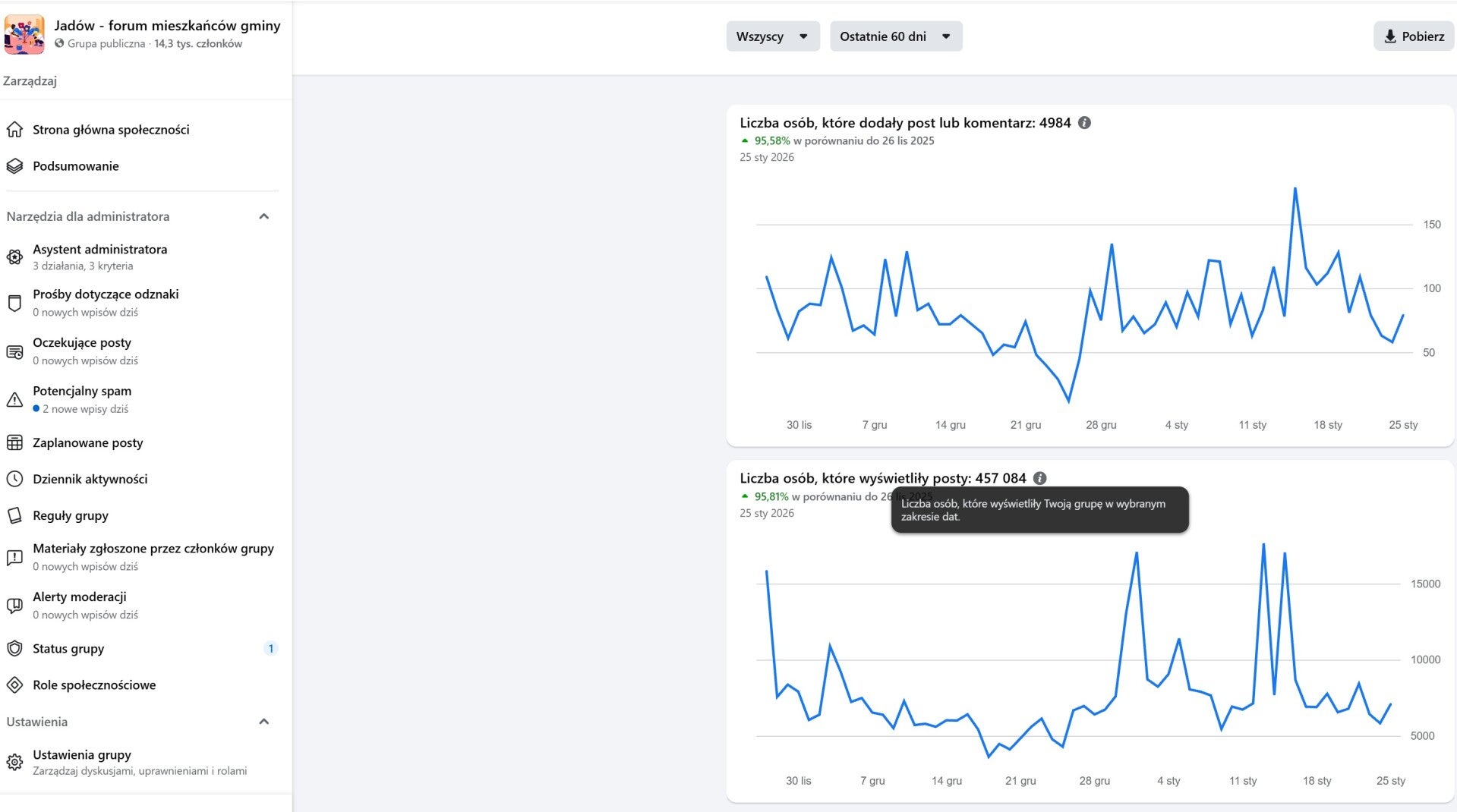Click the info icon beside post views count
Viewport: 1457px width, 812px height.
click(1039, 478)
